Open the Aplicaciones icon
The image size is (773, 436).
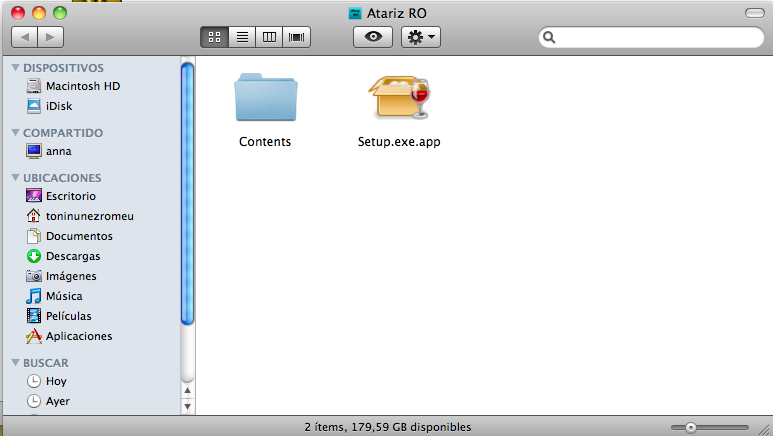click(34, 336)
